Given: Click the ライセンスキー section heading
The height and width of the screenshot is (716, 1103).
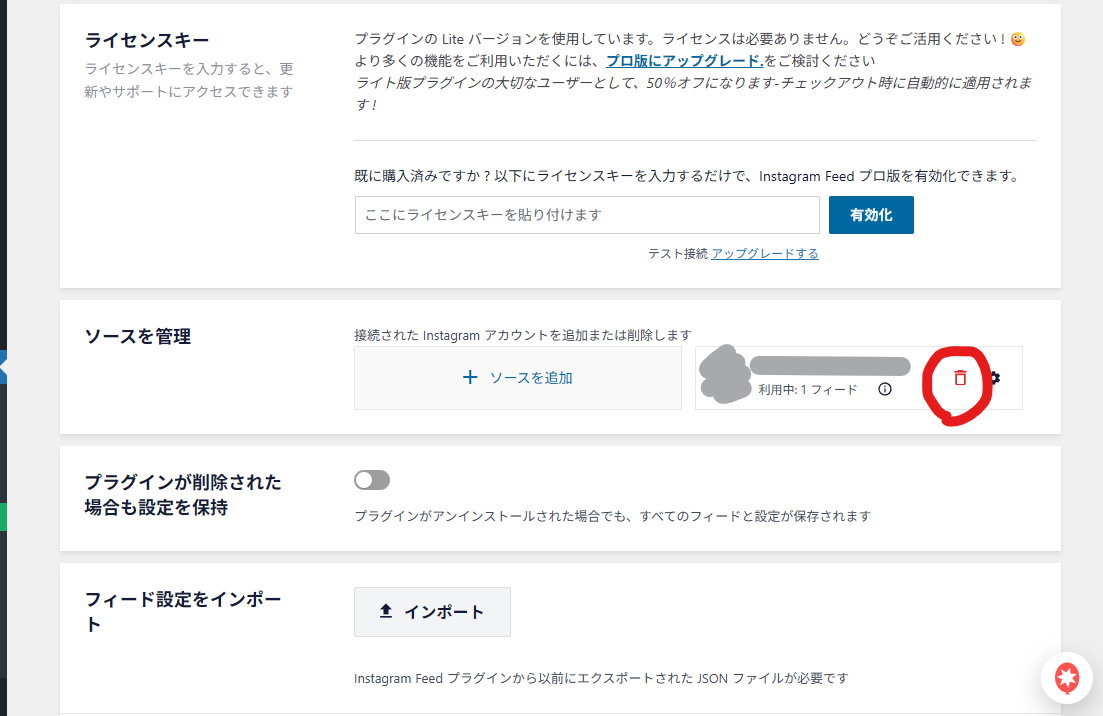Looking at the screenshot, I should (147, 41).
